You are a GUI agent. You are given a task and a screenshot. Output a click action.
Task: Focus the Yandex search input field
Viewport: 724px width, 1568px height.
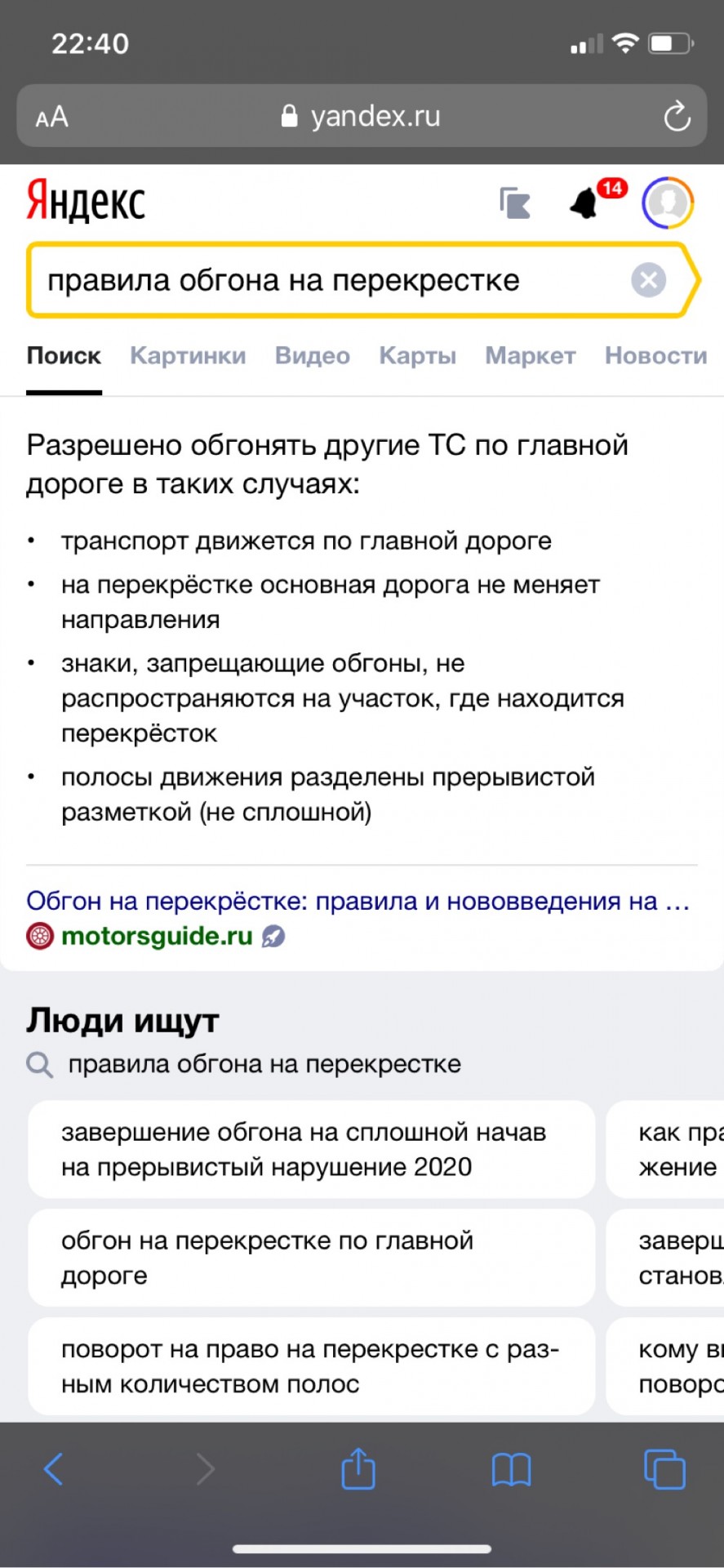(x=326, y=281)
